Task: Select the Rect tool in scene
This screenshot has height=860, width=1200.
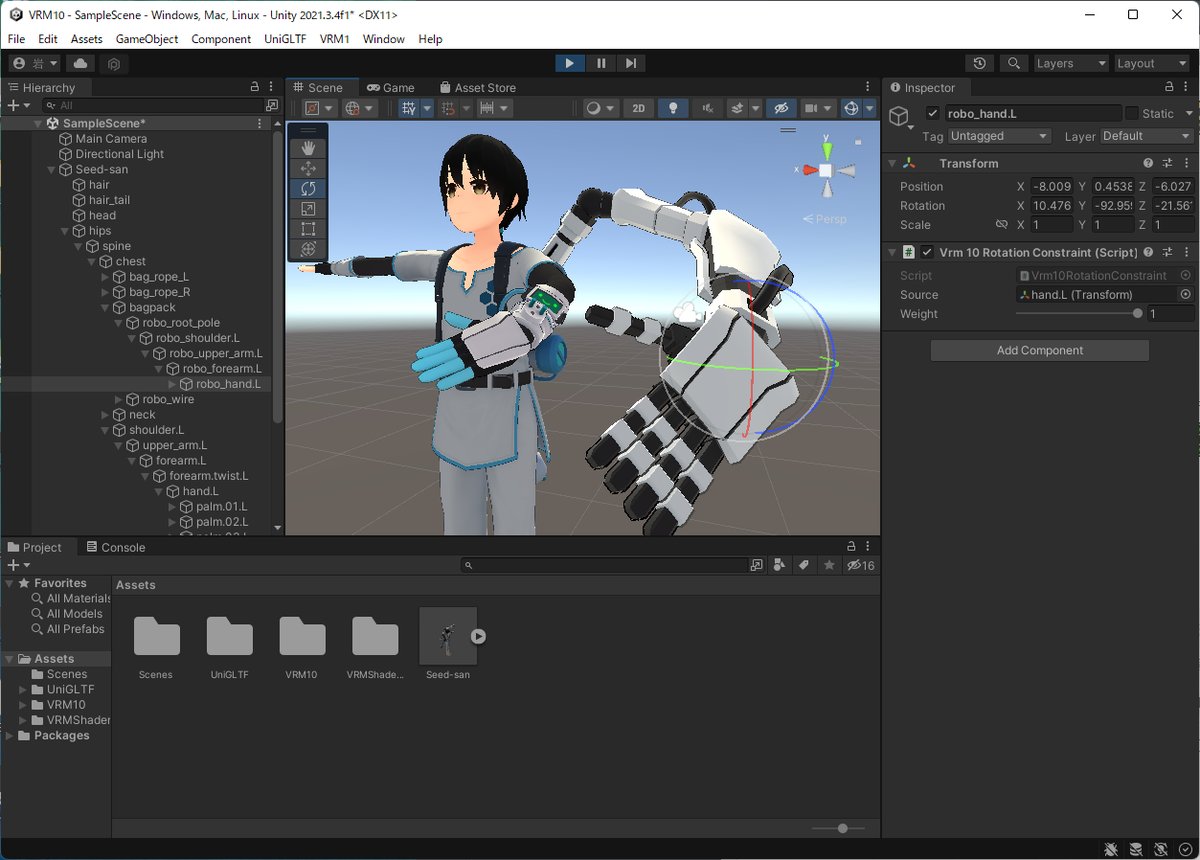Action: [x=308, y=228]
